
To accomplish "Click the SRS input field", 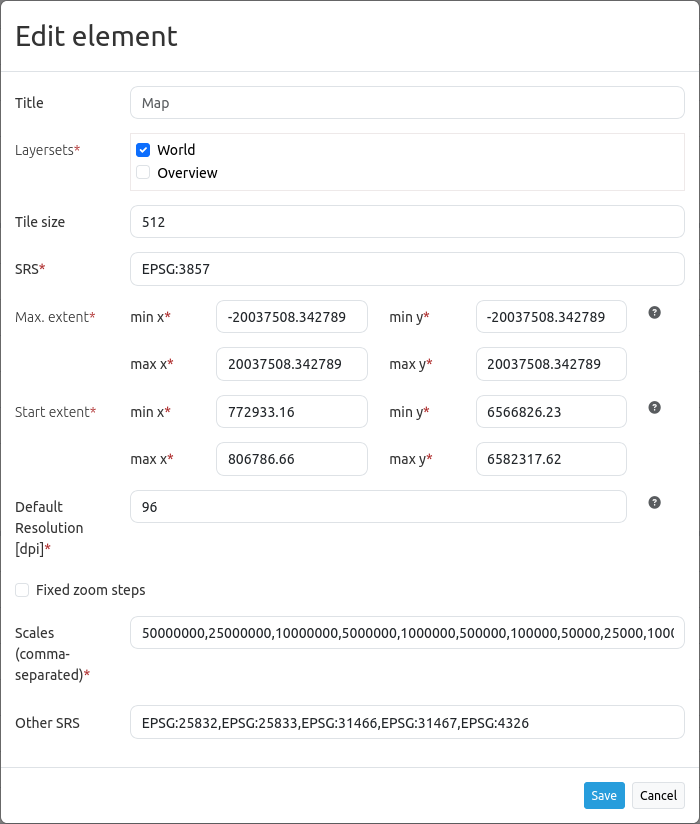I will pyautogui.click(x=407, y=268).
